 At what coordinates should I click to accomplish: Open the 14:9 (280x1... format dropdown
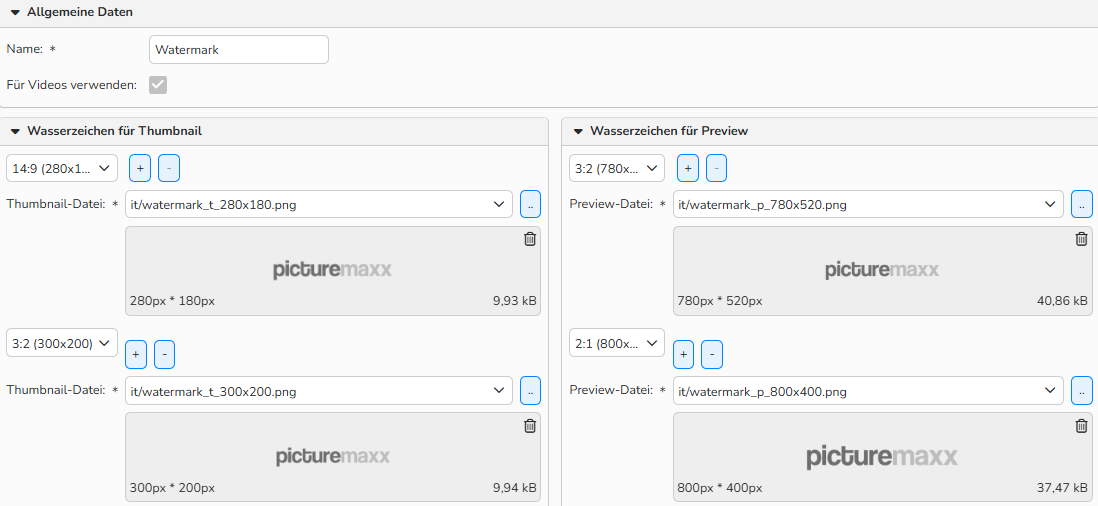tap(62, 168)
